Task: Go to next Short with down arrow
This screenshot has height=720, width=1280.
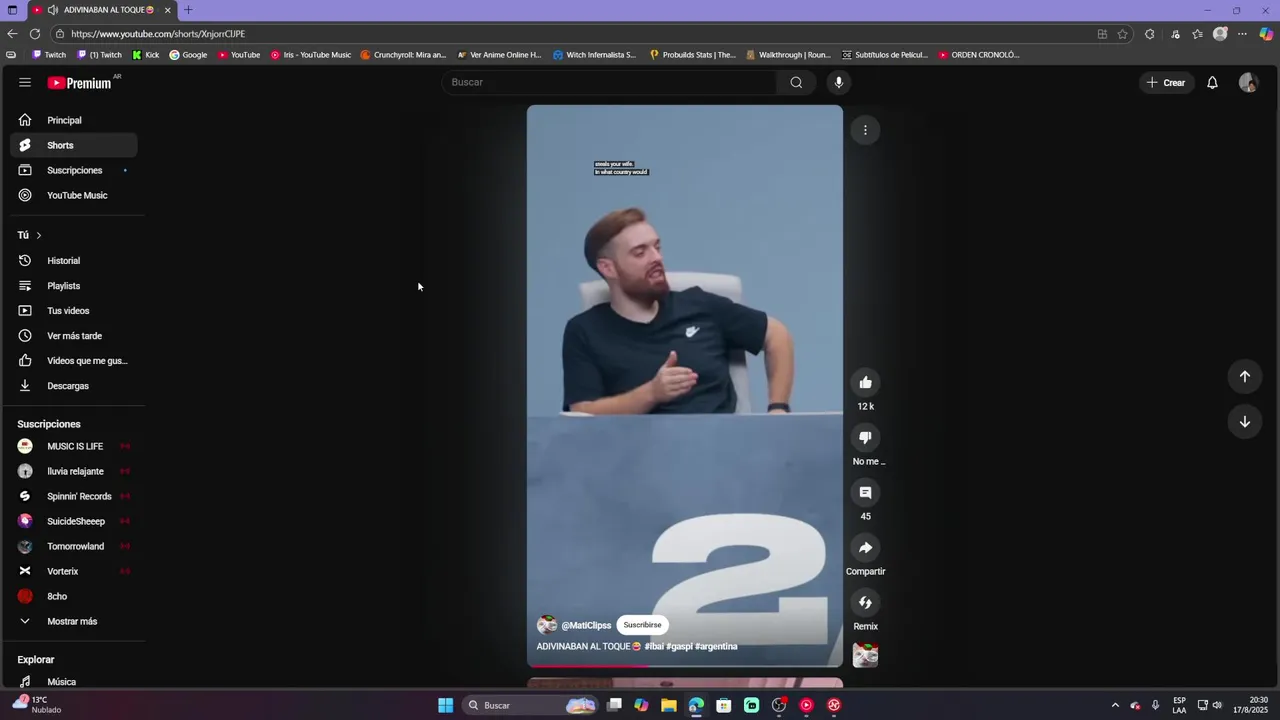Action: 1245,421
